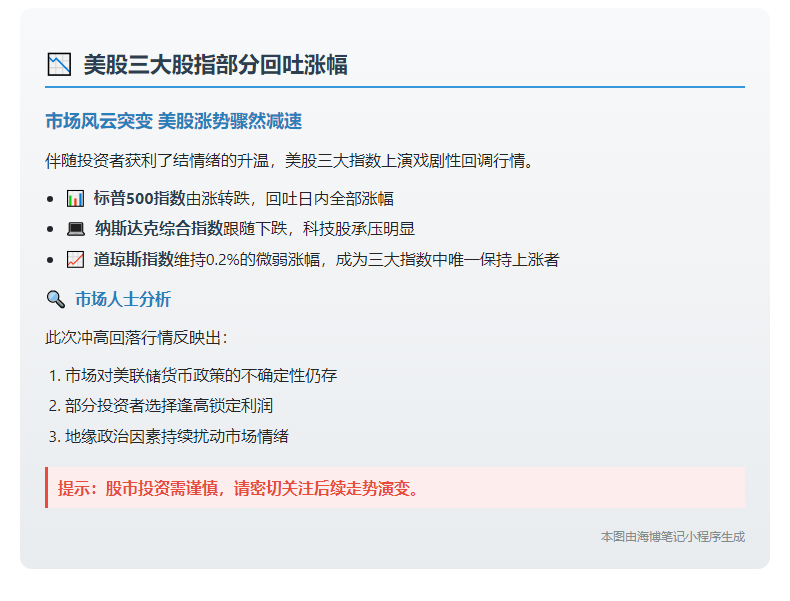Click the bar chart emoji before 标普500指数
790x601 pixels.
76,198
